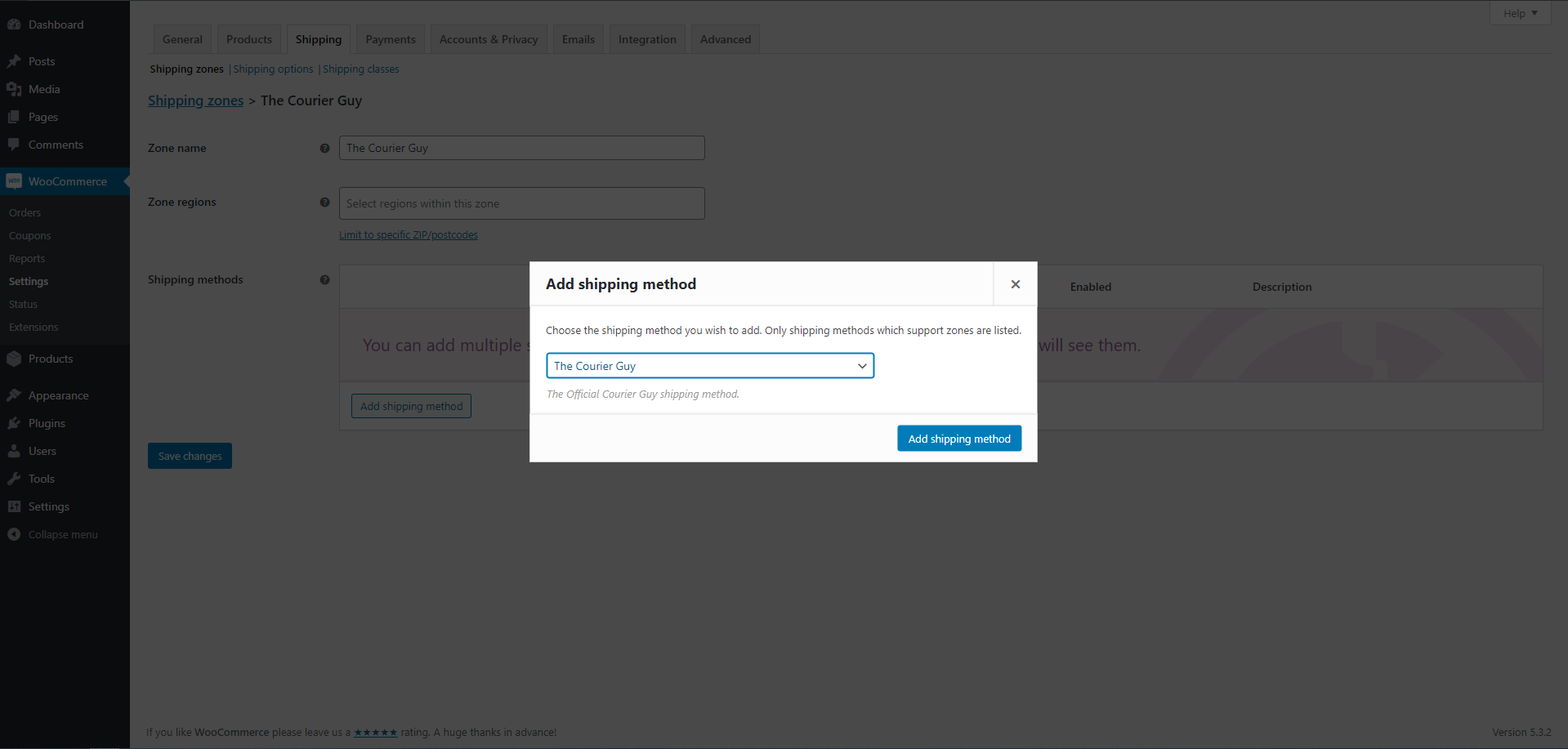Select the Shipping settings tab

319,39
